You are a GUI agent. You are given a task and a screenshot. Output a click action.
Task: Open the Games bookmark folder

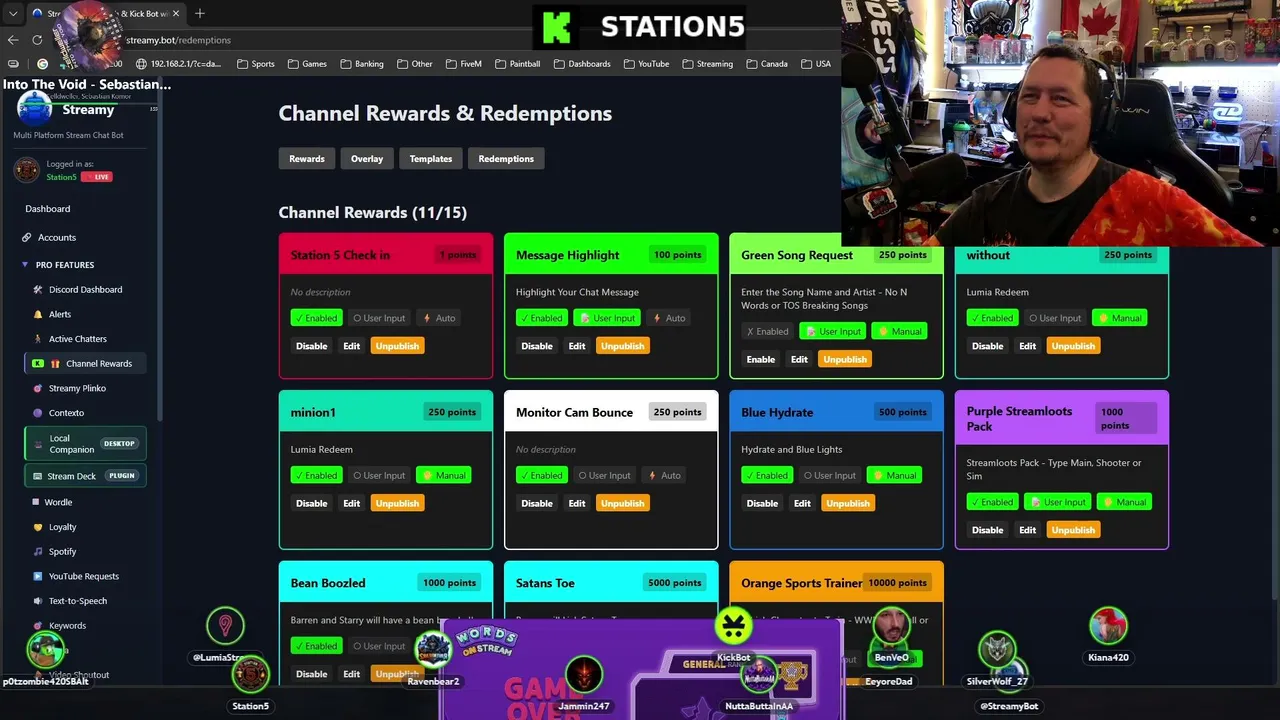click(x=307, y=64)
